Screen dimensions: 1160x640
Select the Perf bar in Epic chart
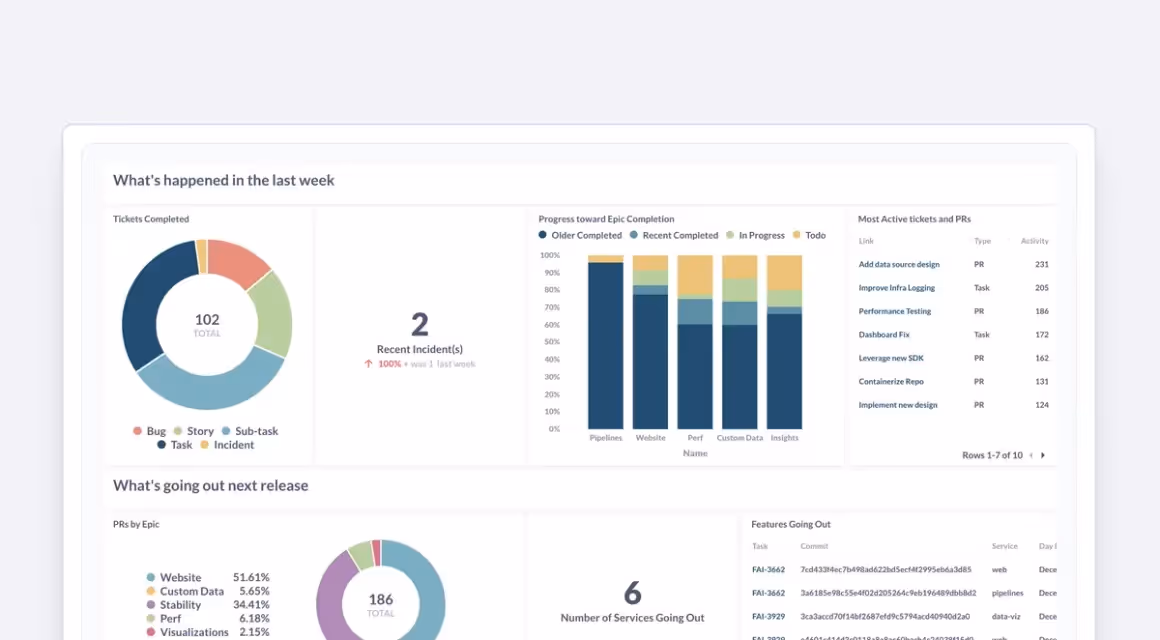pos(695,342)
